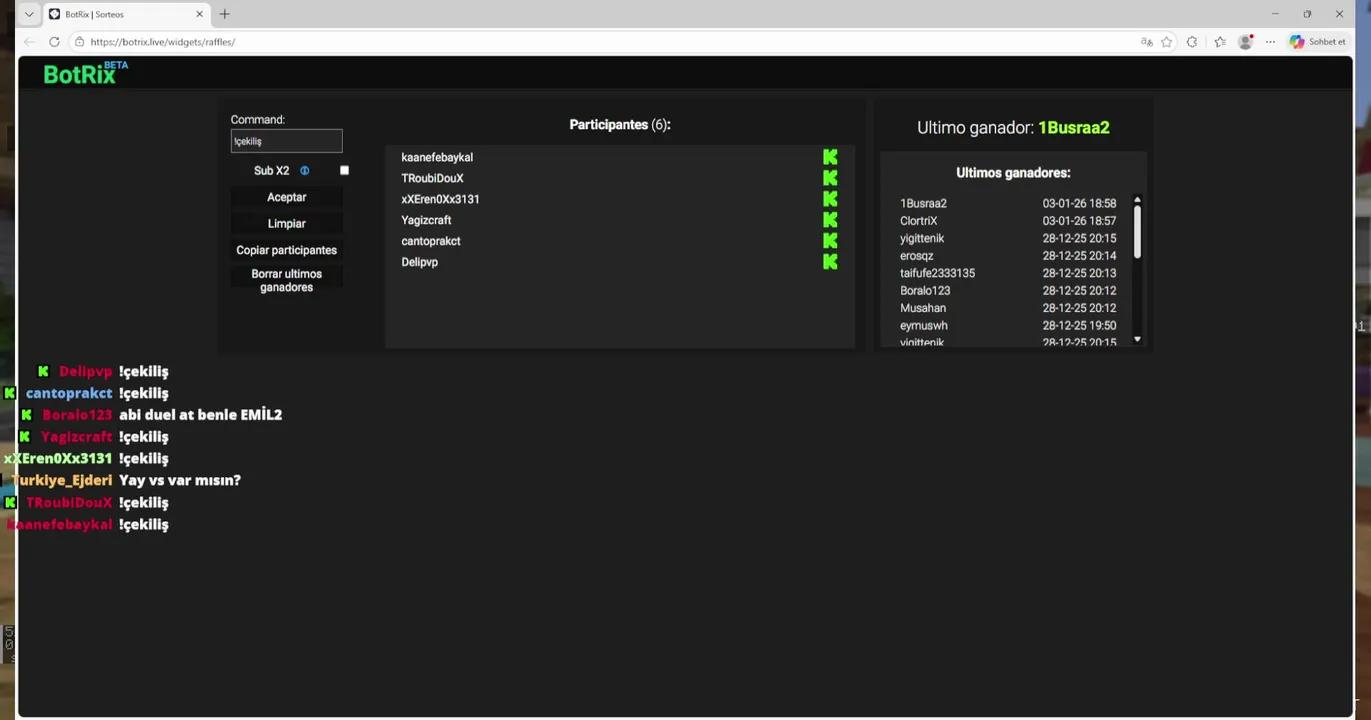Select participant cantoprakct in the list
This screenshot has height=720, width=1371.
[431, 241]
